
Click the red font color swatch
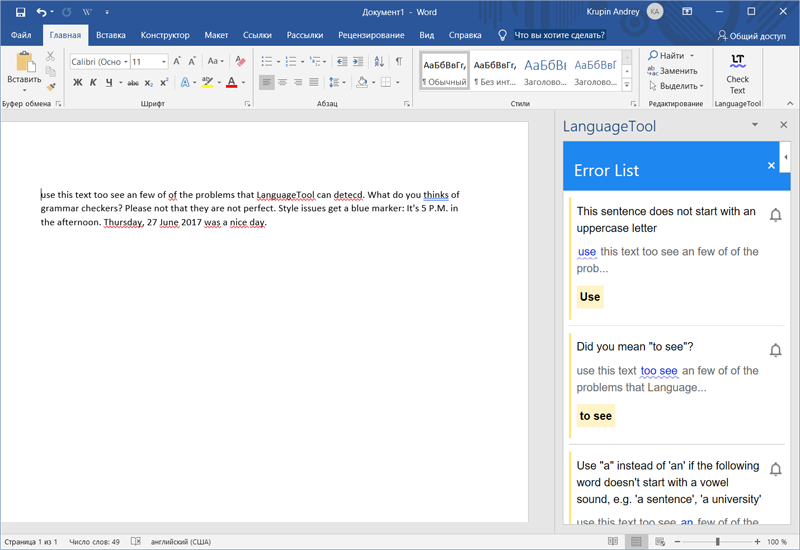pos(231,82)
